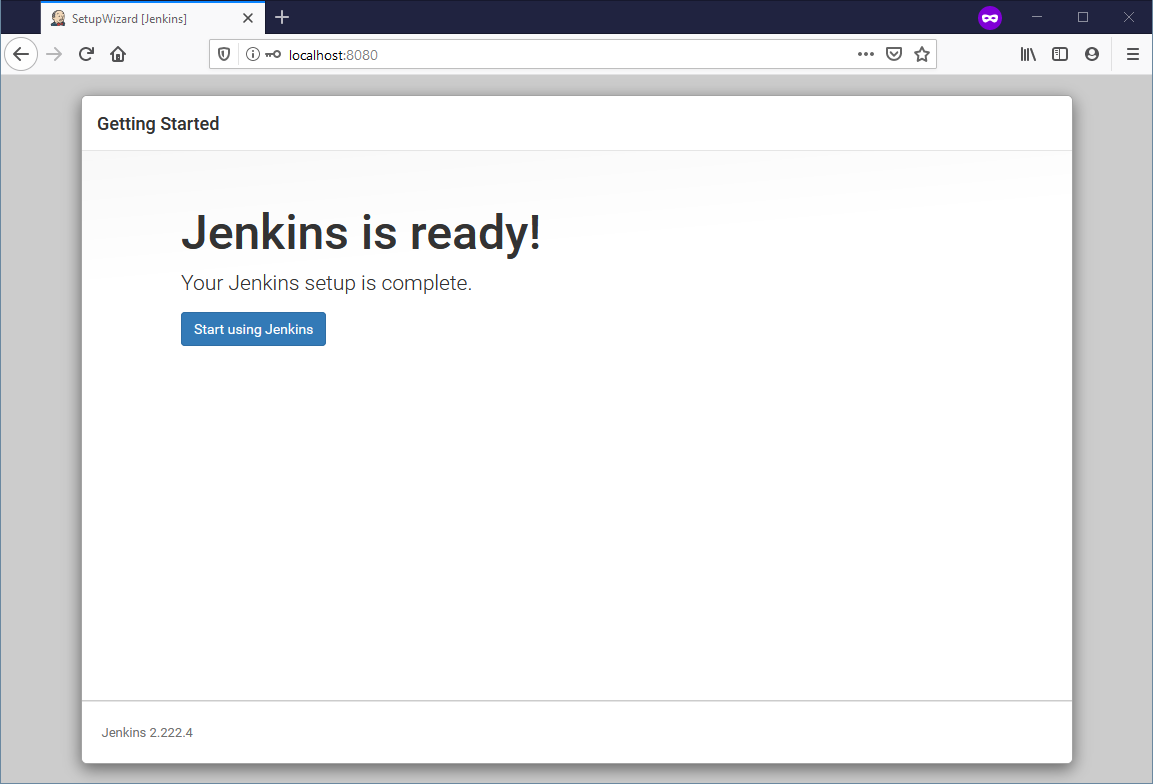The height and width of the screenshot is (784, 1153).
Task: Open the tracking protection shield panel
Action: 225,55
